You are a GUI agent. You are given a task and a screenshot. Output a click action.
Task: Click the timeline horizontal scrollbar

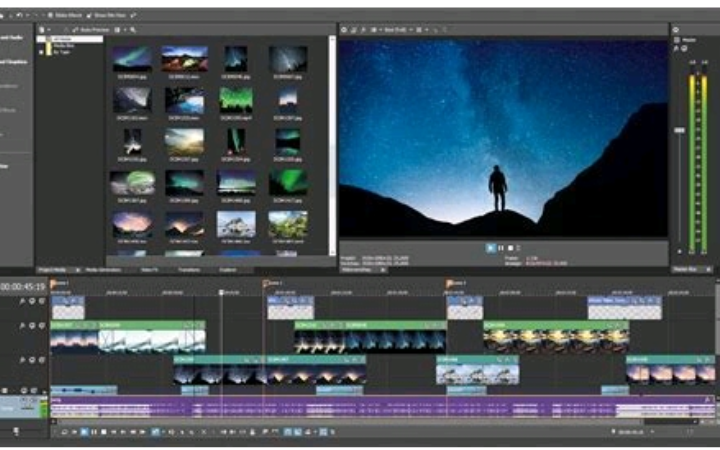point(349,421)
